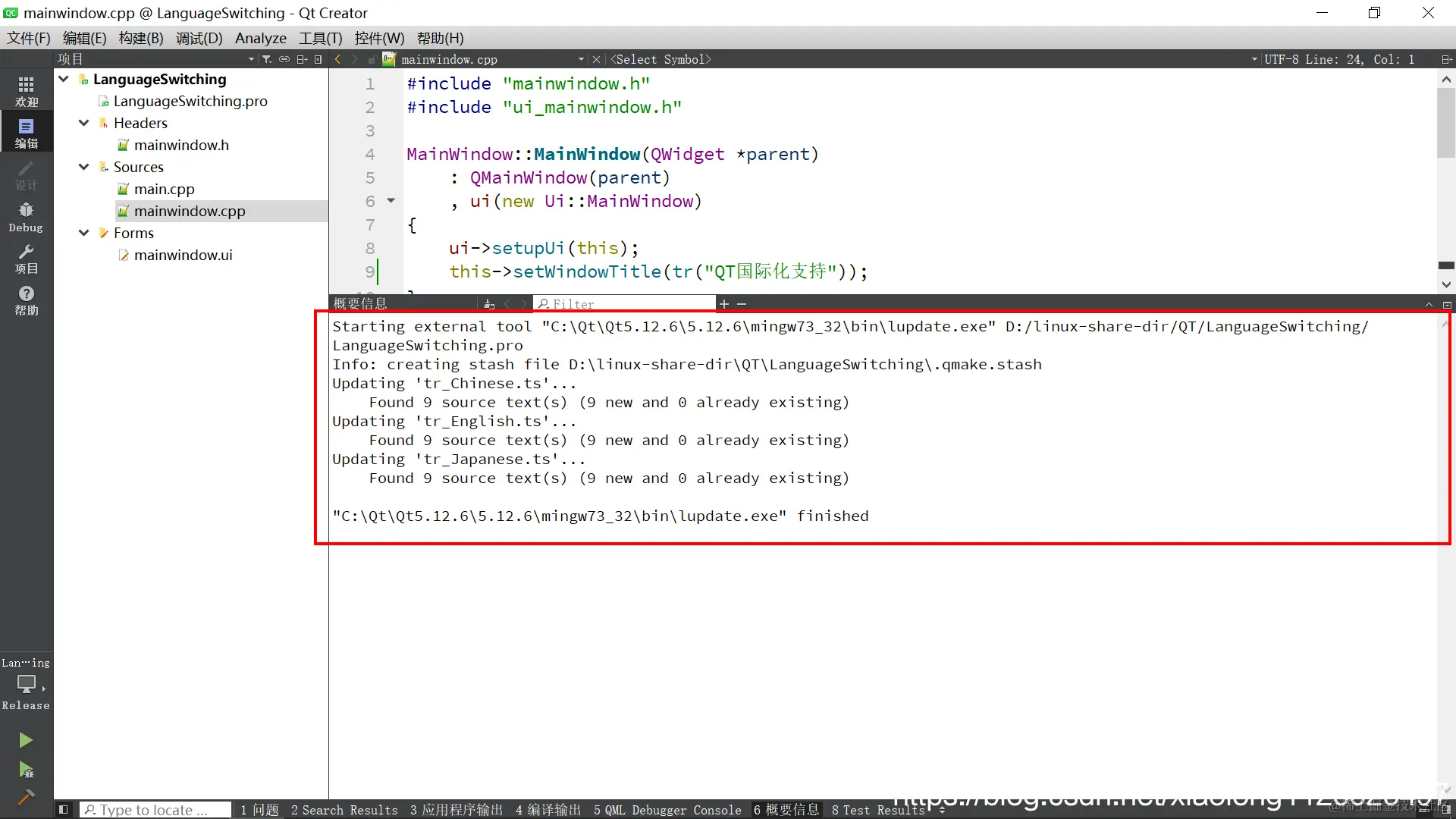
Task: Switch to Edit (编辑) mode
Action: click(x=26, y=133)
